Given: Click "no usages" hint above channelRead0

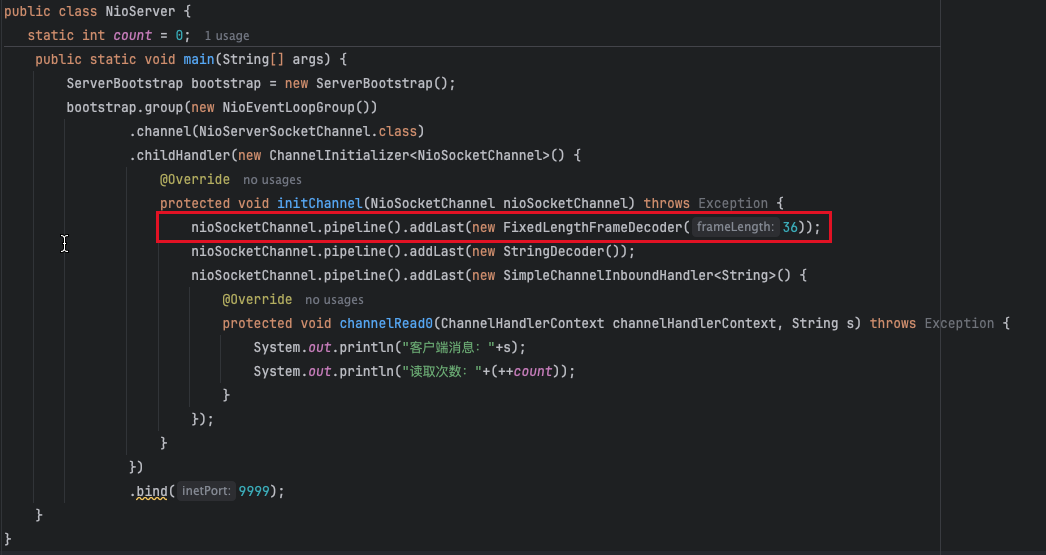Looking at the screenshot, I should [x=334, y=300].
